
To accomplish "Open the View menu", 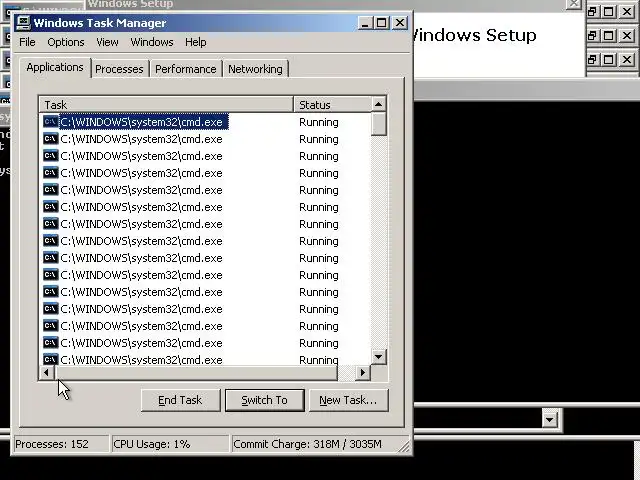I will coord(107,42).
